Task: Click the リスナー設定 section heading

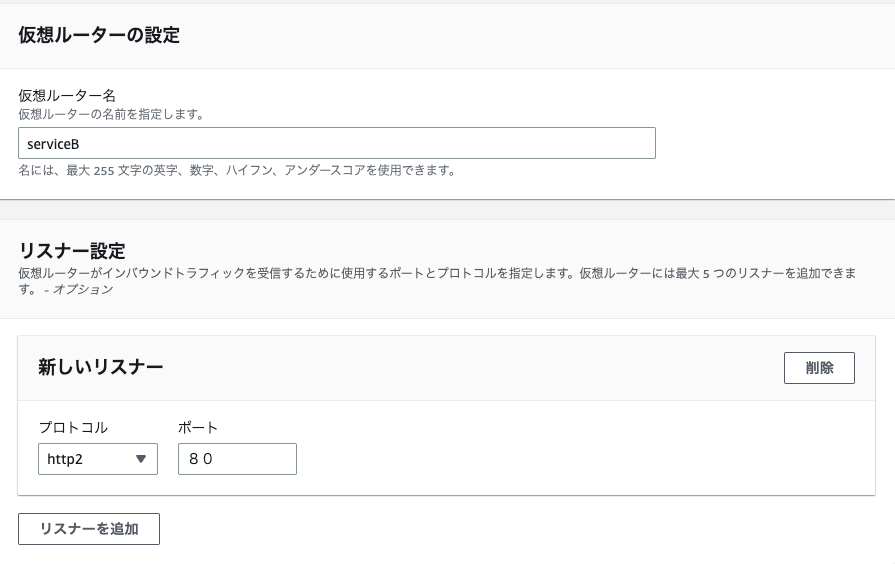Action: tap(72, 251)
